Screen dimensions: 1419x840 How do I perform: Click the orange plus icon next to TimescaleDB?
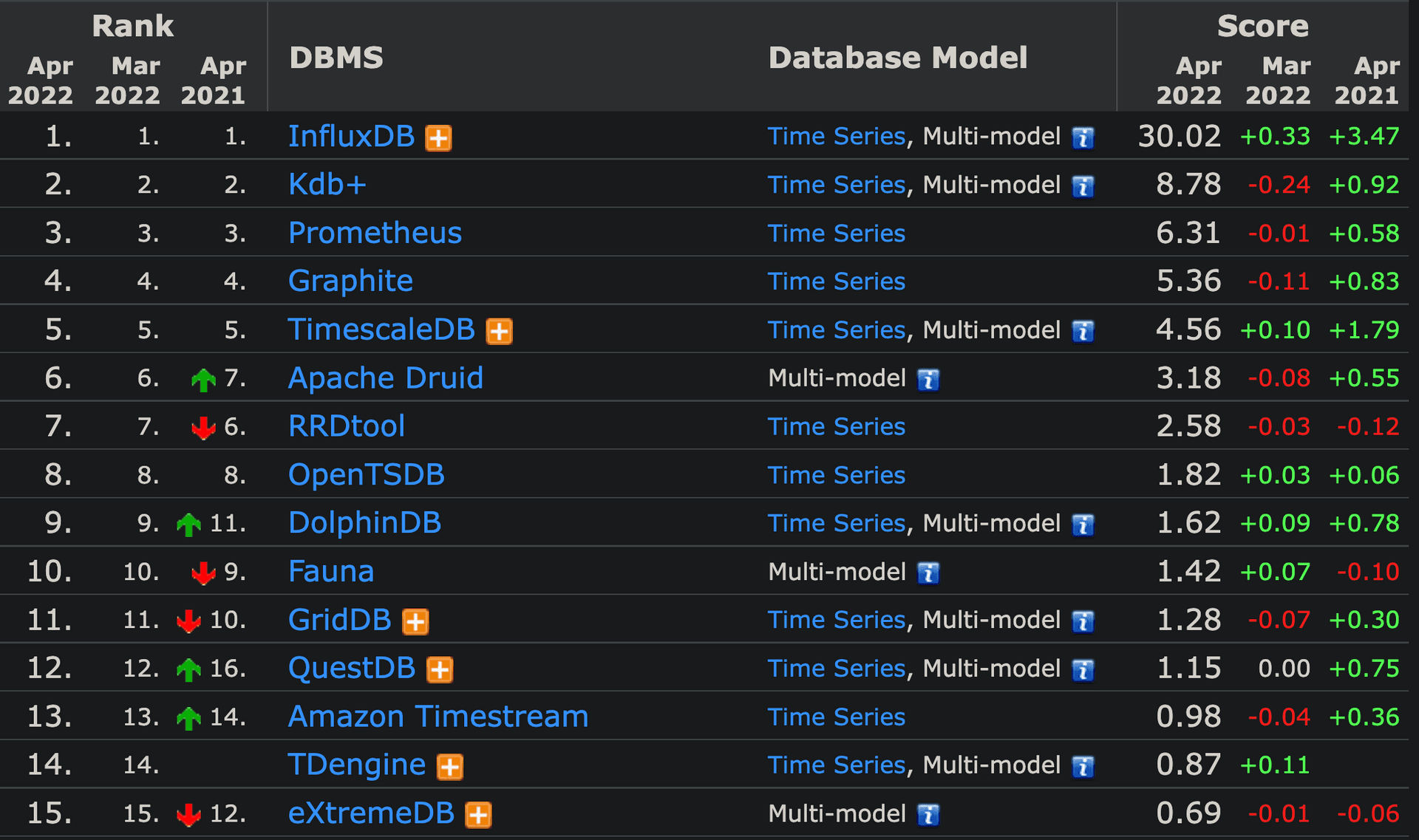499,332
